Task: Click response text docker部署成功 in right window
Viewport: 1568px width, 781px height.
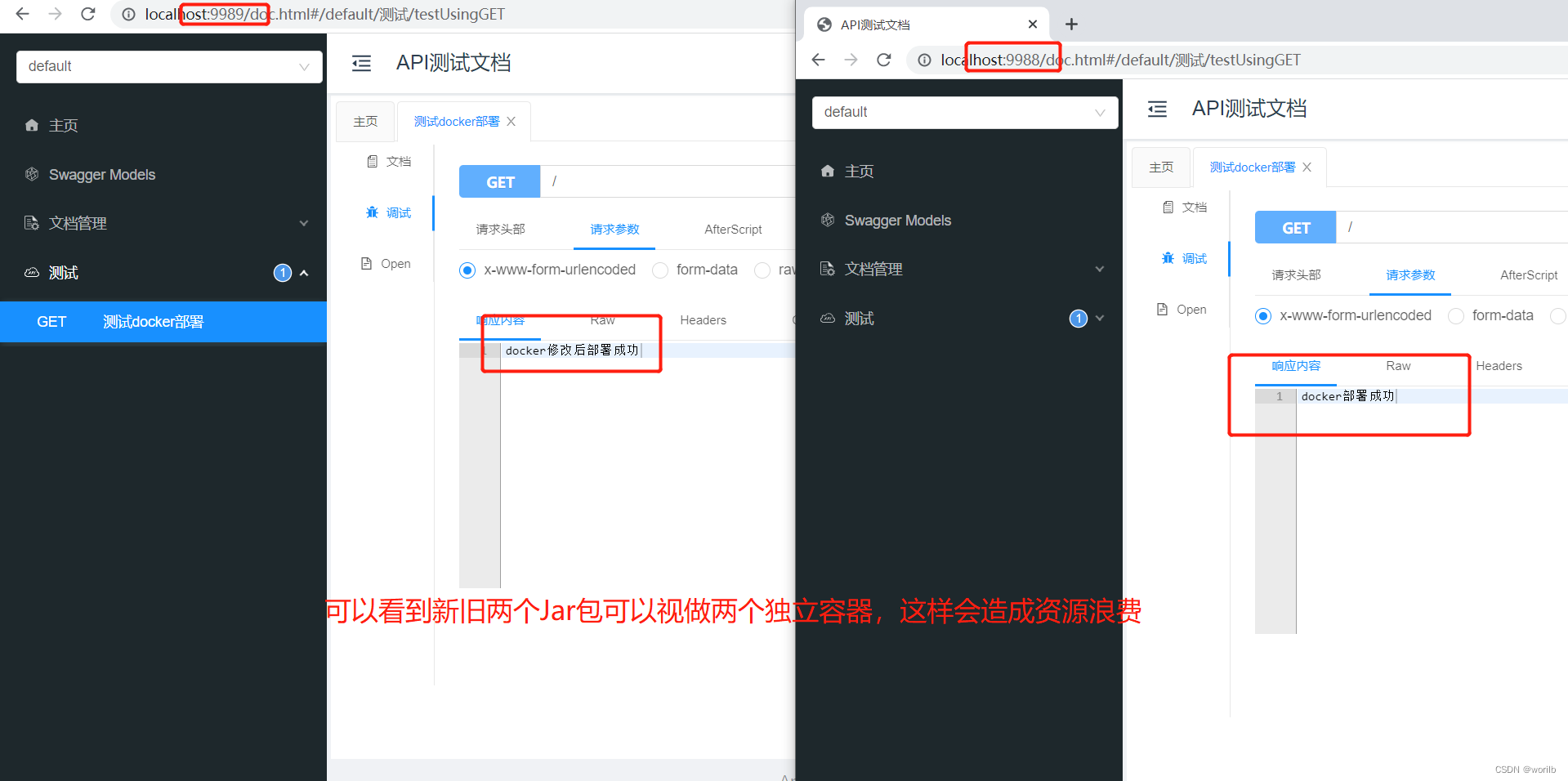Action: pos(1348,396)
